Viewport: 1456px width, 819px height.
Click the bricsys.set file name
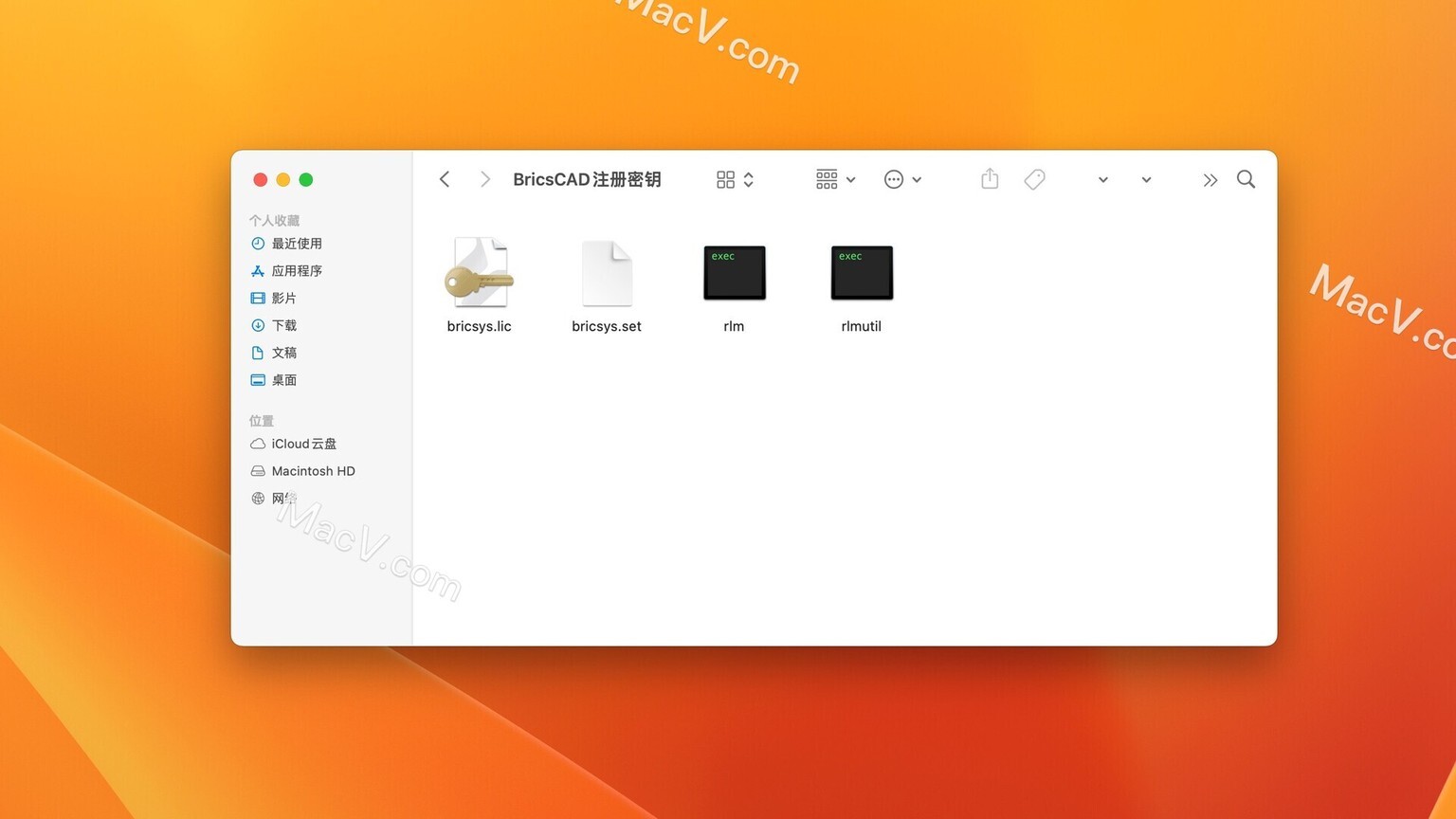point(607,326)
